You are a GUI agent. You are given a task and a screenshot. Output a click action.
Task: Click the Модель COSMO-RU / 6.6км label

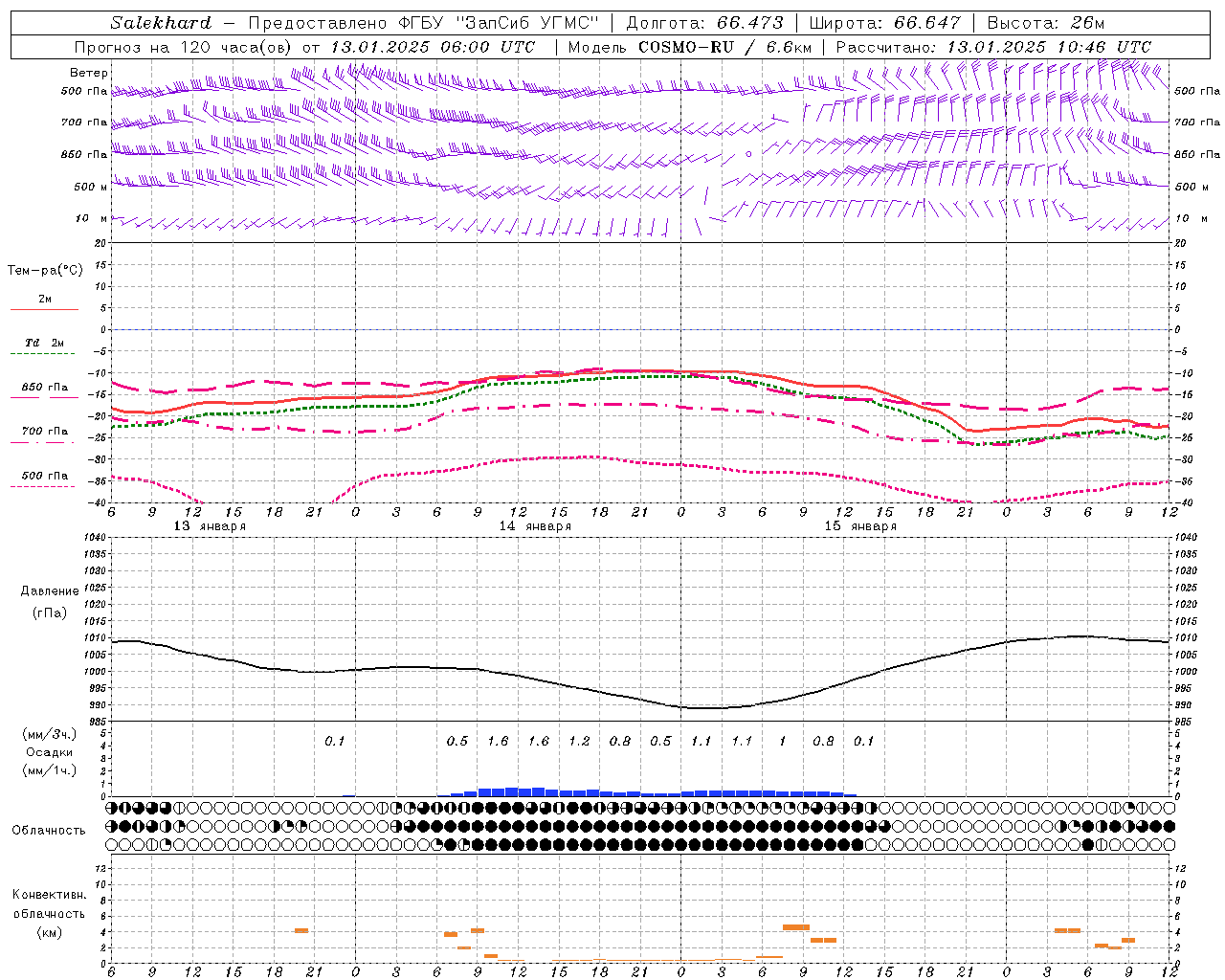tap(690, 47)
